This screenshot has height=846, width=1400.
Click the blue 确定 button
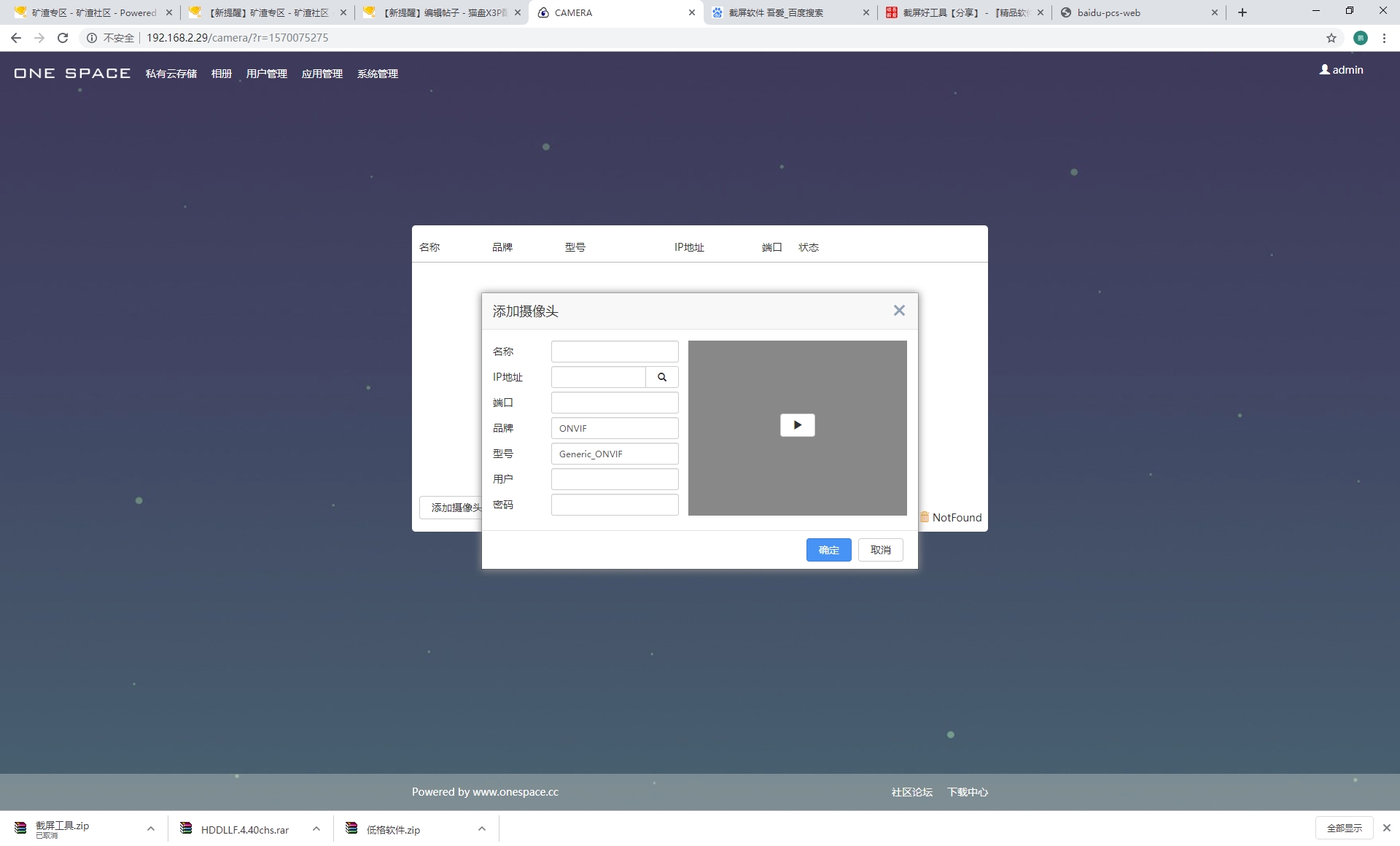click(x=828, y=550)
